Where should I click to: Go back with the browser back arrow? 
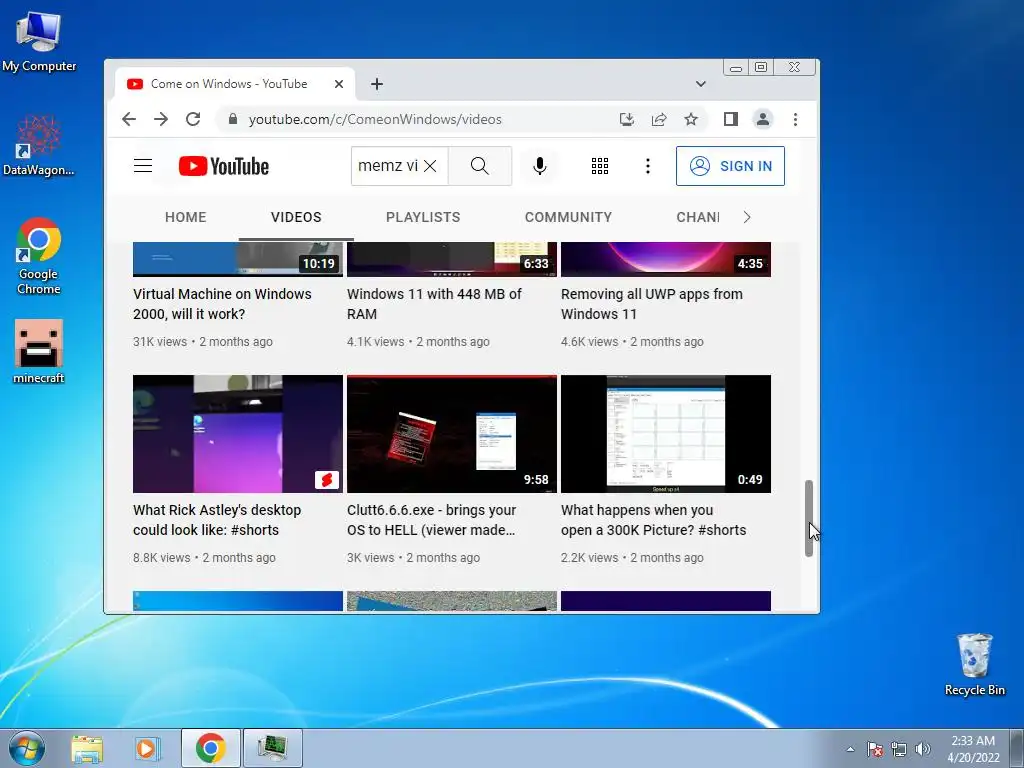pyautogui.click(x=129, y=119)
